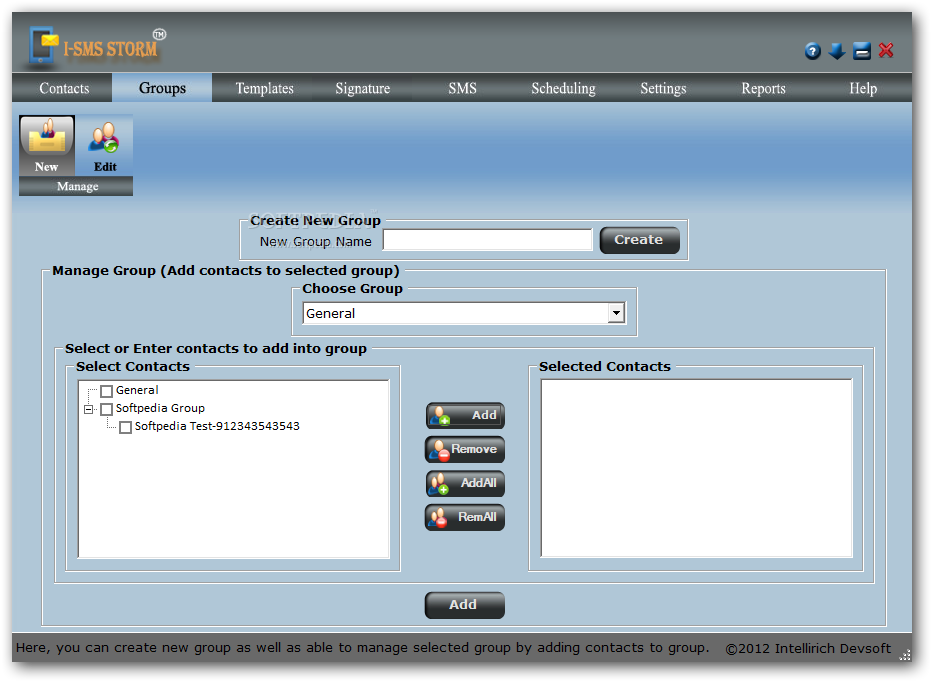Click the New group icon

click(x=47, y=145)
